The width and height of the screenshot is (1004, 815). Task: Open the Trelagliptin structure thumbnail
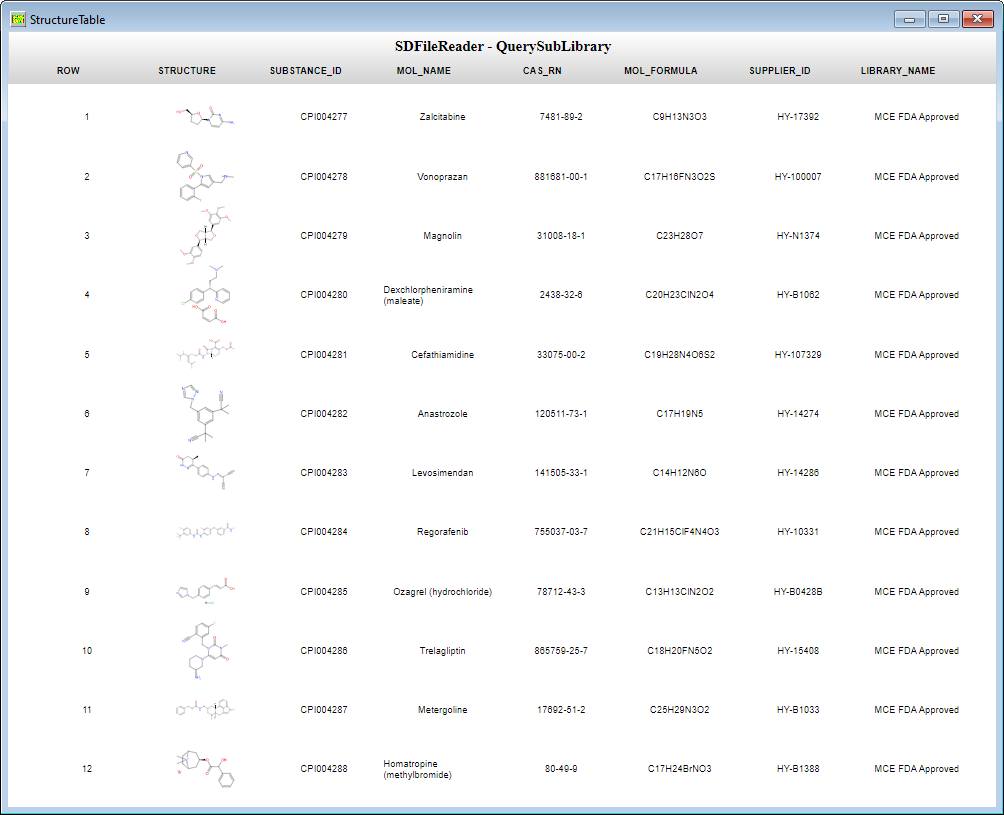click(205, 650)
